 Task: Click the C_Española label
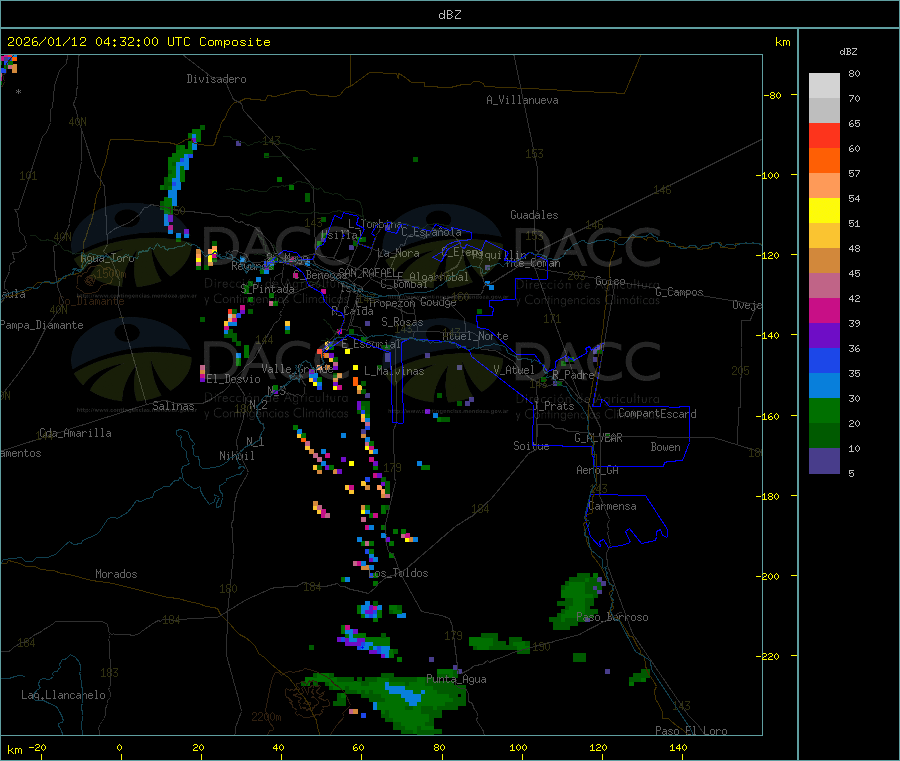pyautogui.click(x=432, y=232)
